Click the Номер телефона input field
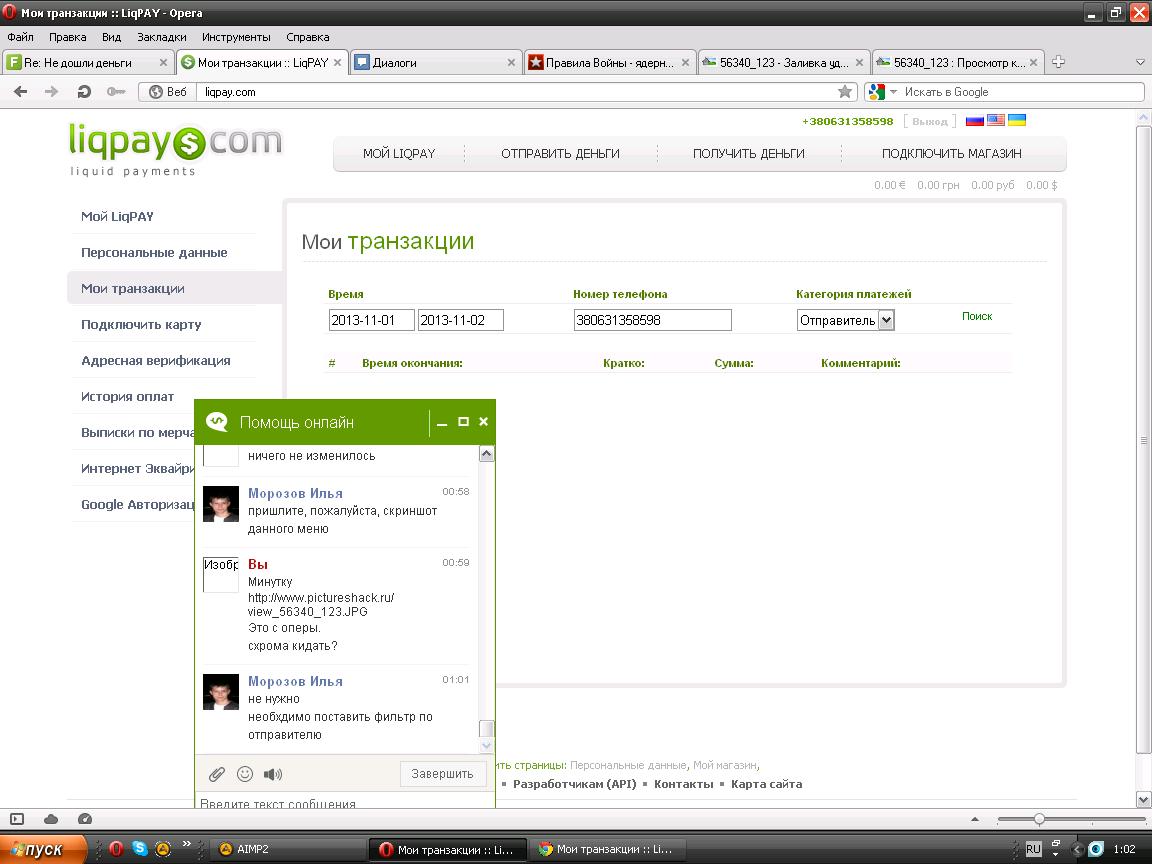The image size is (1152, 864). [x=652, y=320]
